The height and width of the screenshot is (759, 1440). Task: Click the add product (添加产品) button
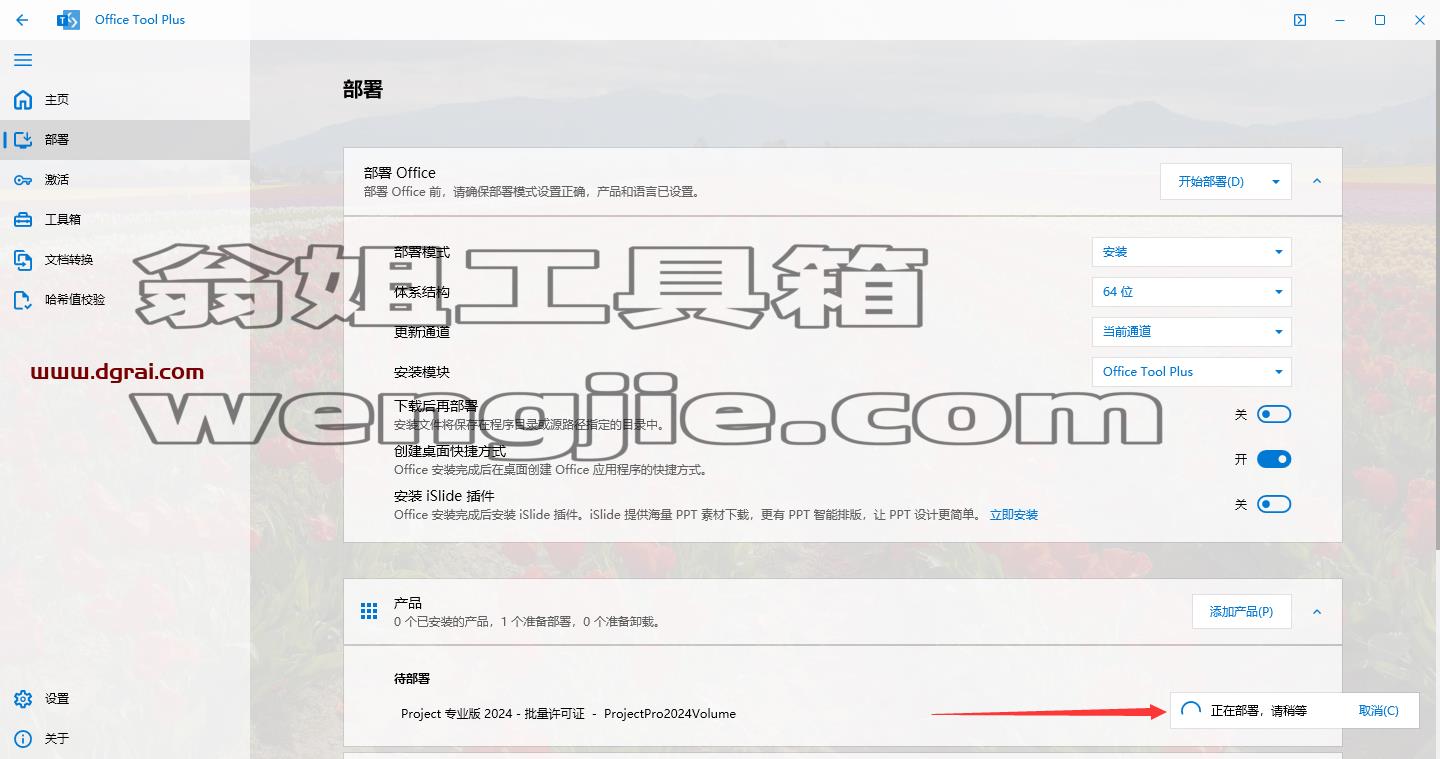[x=1241, y=611]
